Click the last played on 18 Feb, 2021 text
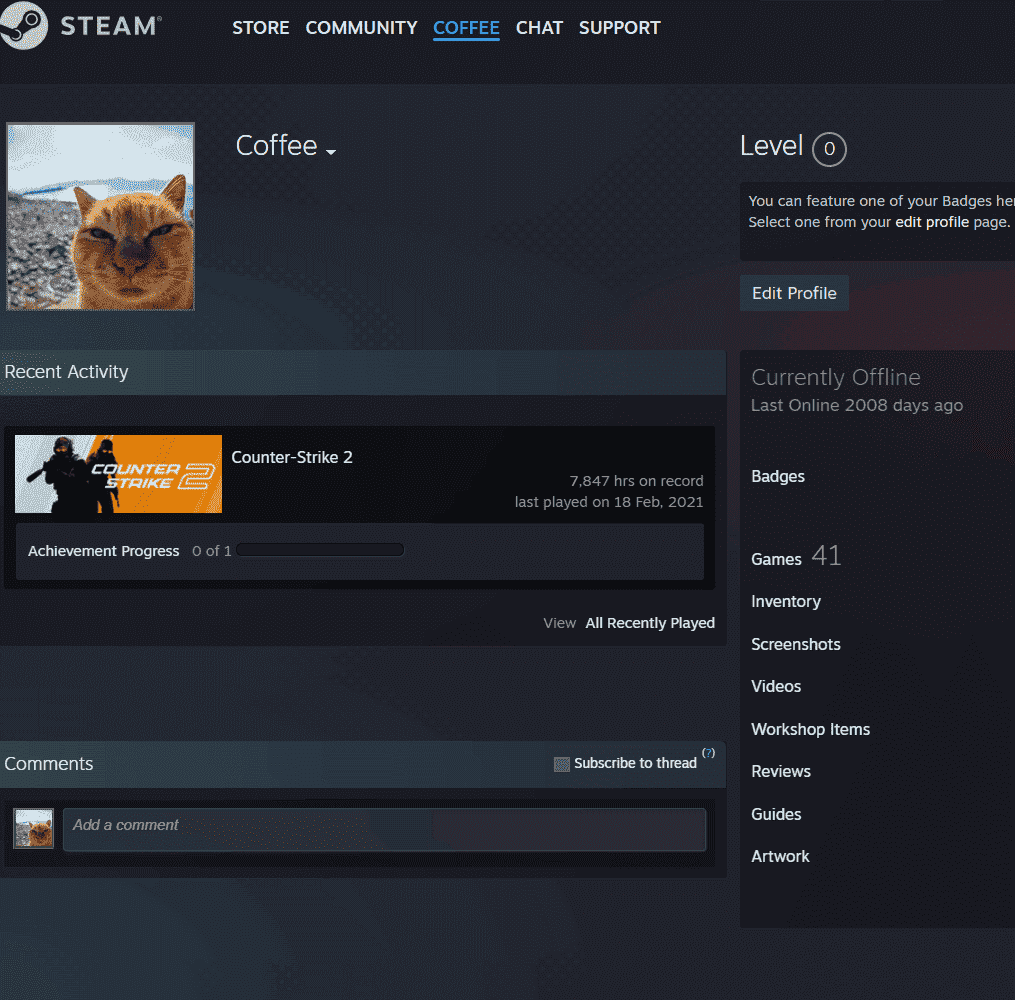1015x1000 pixels. [609, 502]
